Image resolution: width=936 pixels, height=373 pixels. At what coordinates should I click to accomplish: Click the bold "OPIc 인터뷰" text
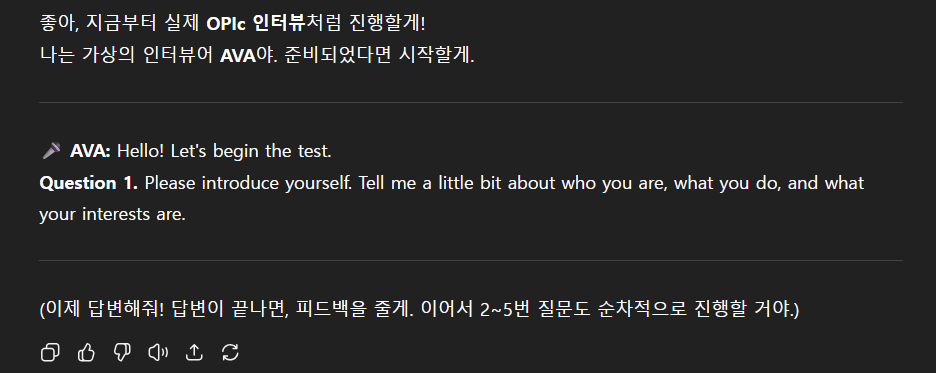coord(255,24)
